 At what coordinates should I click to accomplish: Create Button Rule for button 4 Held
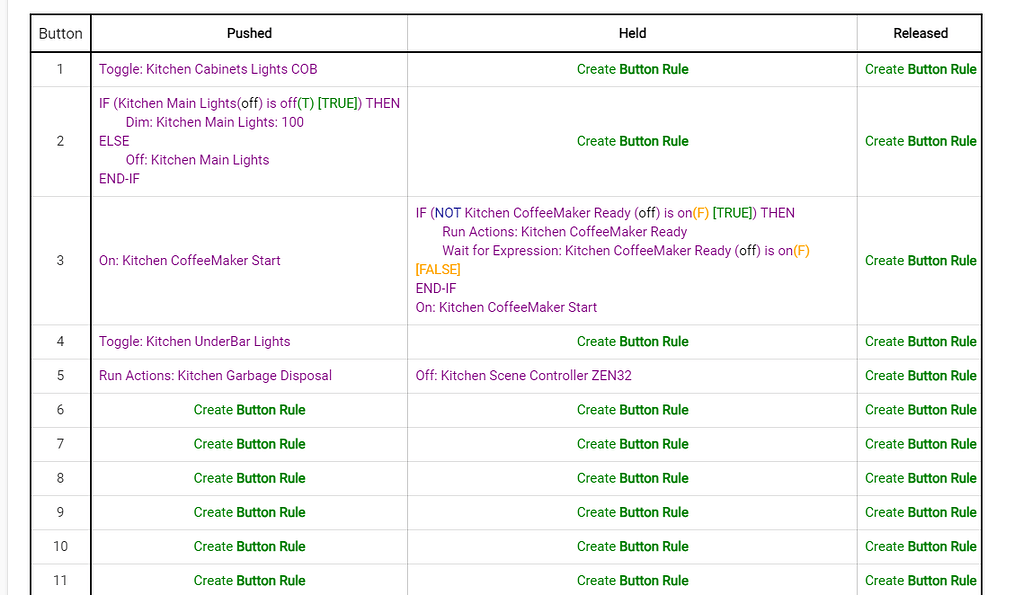click(632, 341)
